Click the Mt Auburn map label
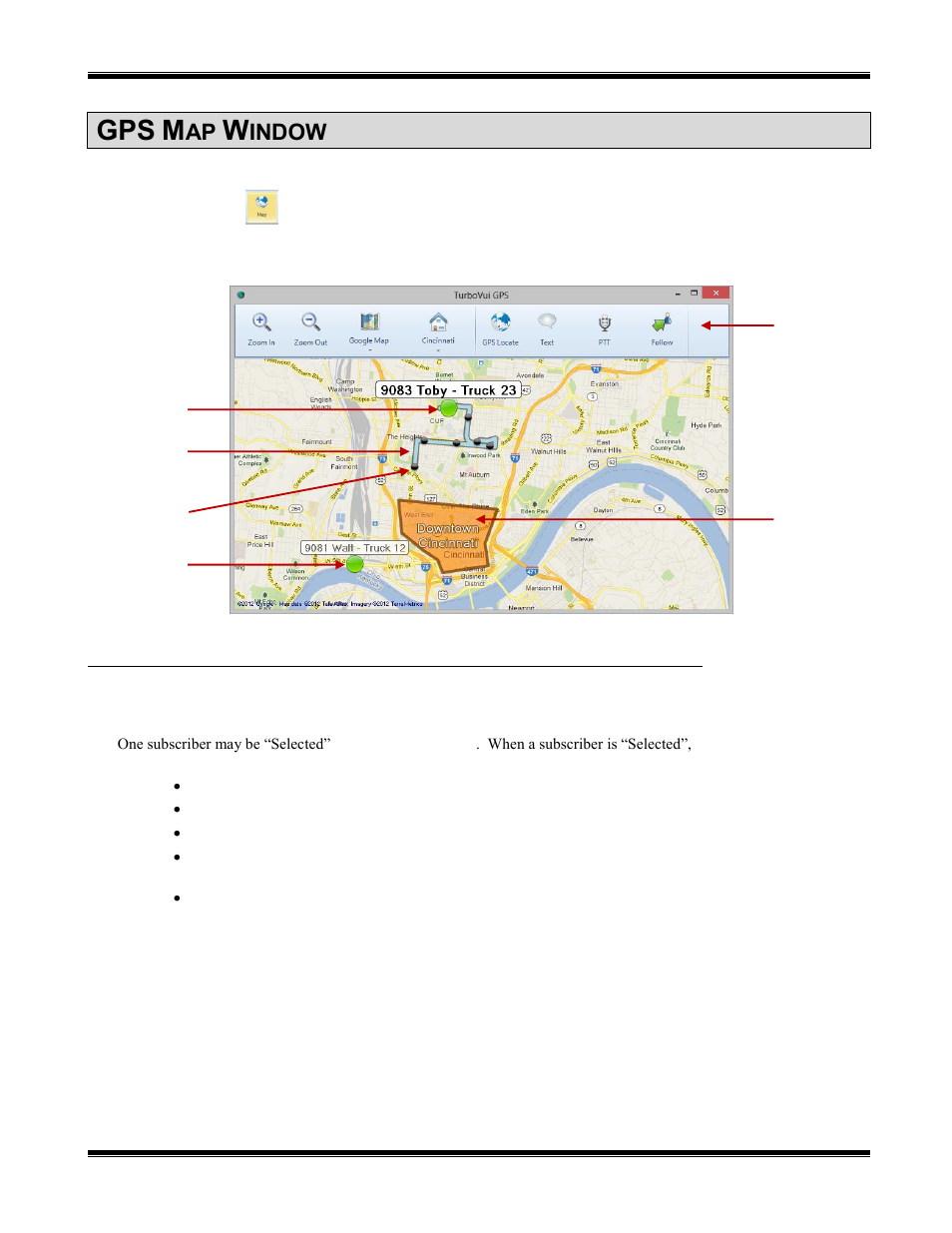This screenshot has width=952, height=1233. 474,475
